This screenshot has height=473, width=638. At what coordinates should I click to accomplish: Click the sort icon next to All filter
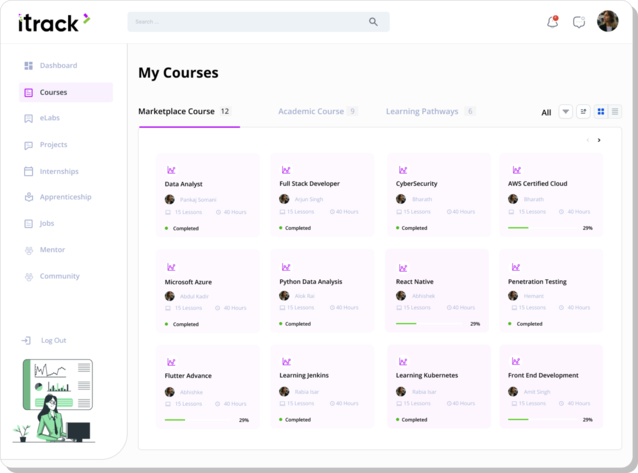[583, 112]
